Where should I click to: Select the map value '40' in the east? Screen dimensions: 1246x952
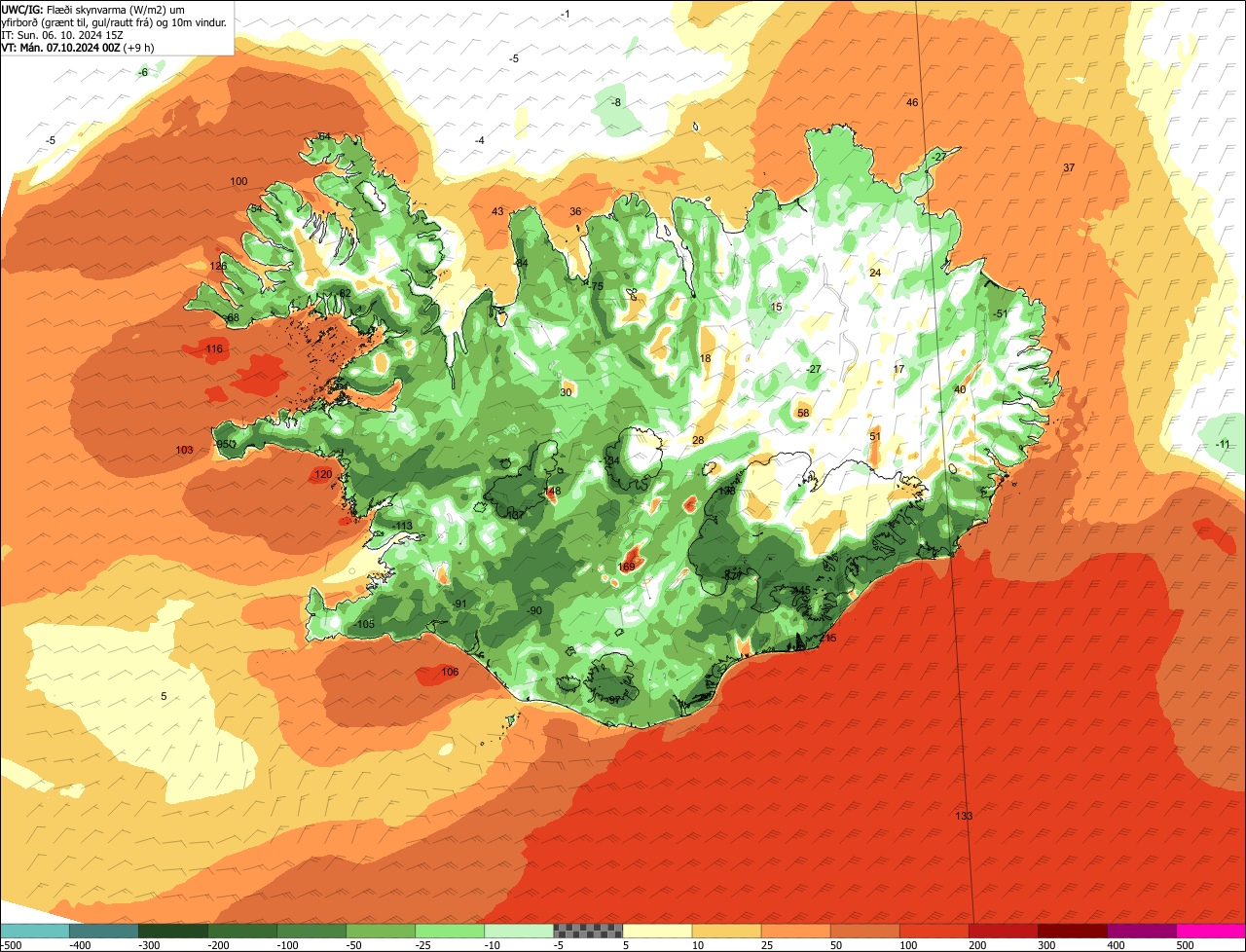click(960, 390)
